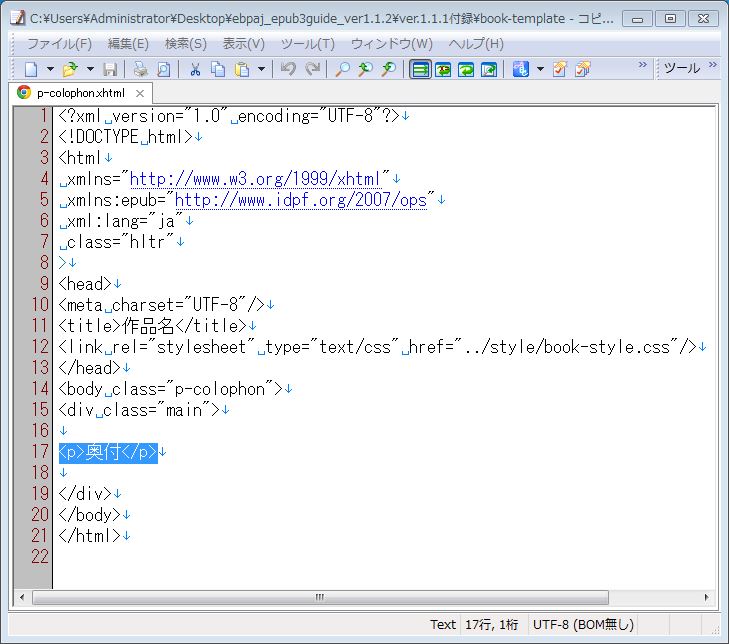Maximize the editor window

coord(670,19)
